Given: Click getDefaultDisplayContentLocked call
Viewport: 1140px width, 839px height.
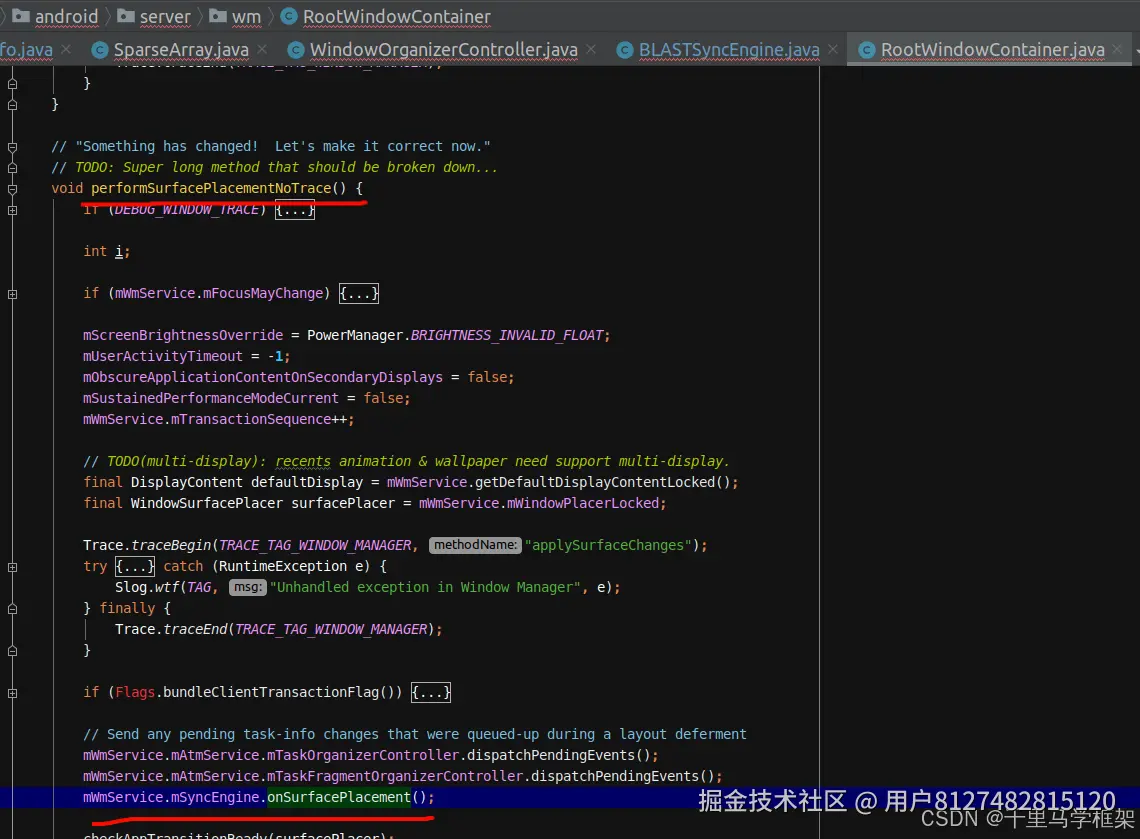Looking at the screenshot, I should [595, 482].
